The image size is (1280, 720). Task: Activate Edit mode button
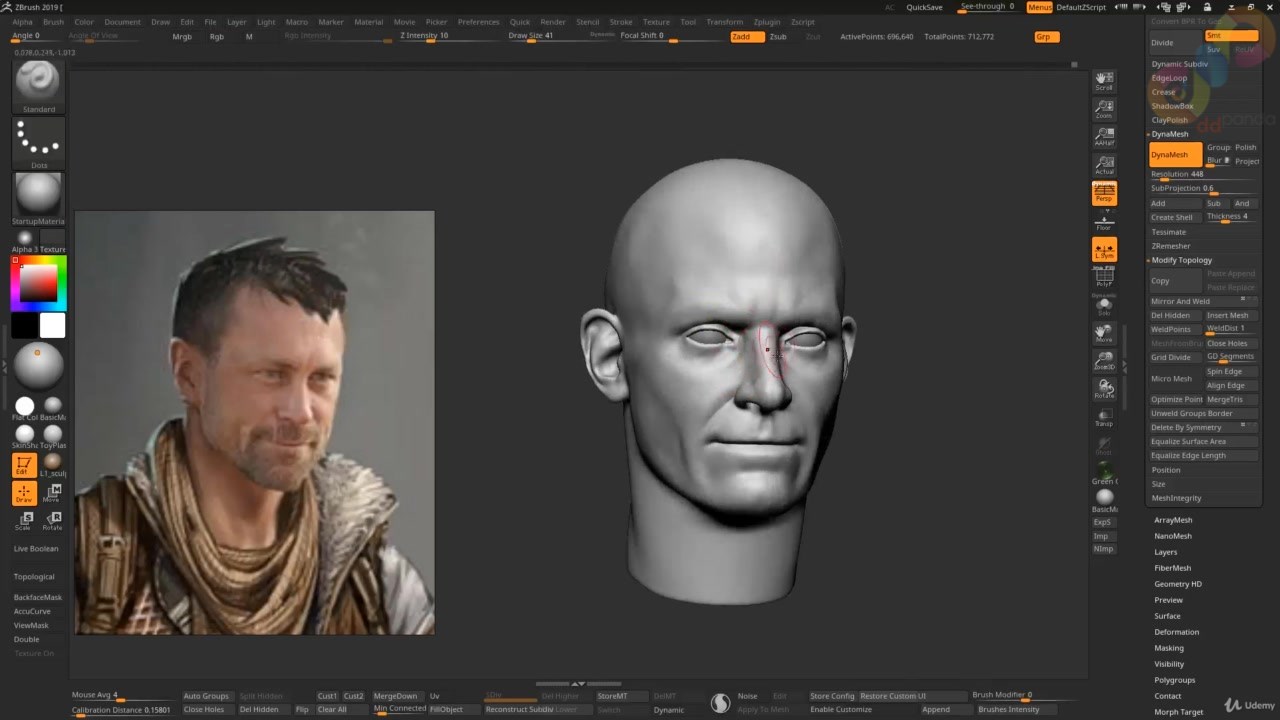24,465
